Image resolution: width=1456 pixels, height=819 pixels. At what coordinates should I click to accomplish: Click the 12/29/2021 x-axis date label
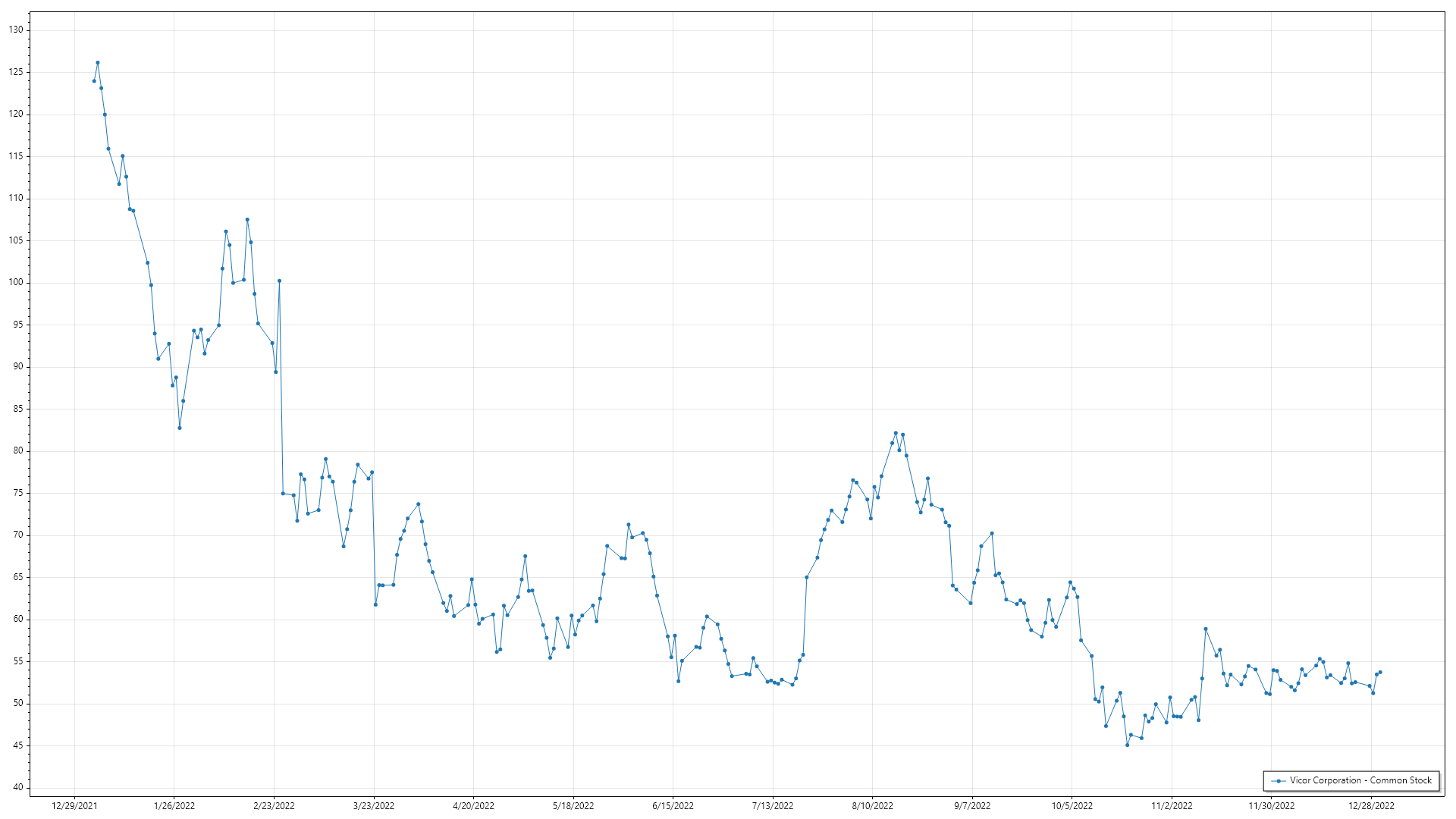74,805
